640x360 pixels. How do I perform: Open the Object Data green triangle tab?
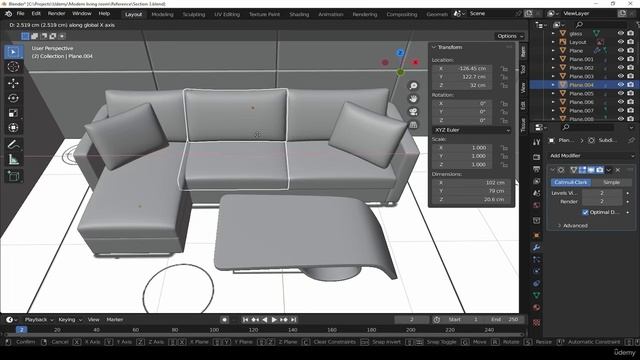(x=537, y=295)
